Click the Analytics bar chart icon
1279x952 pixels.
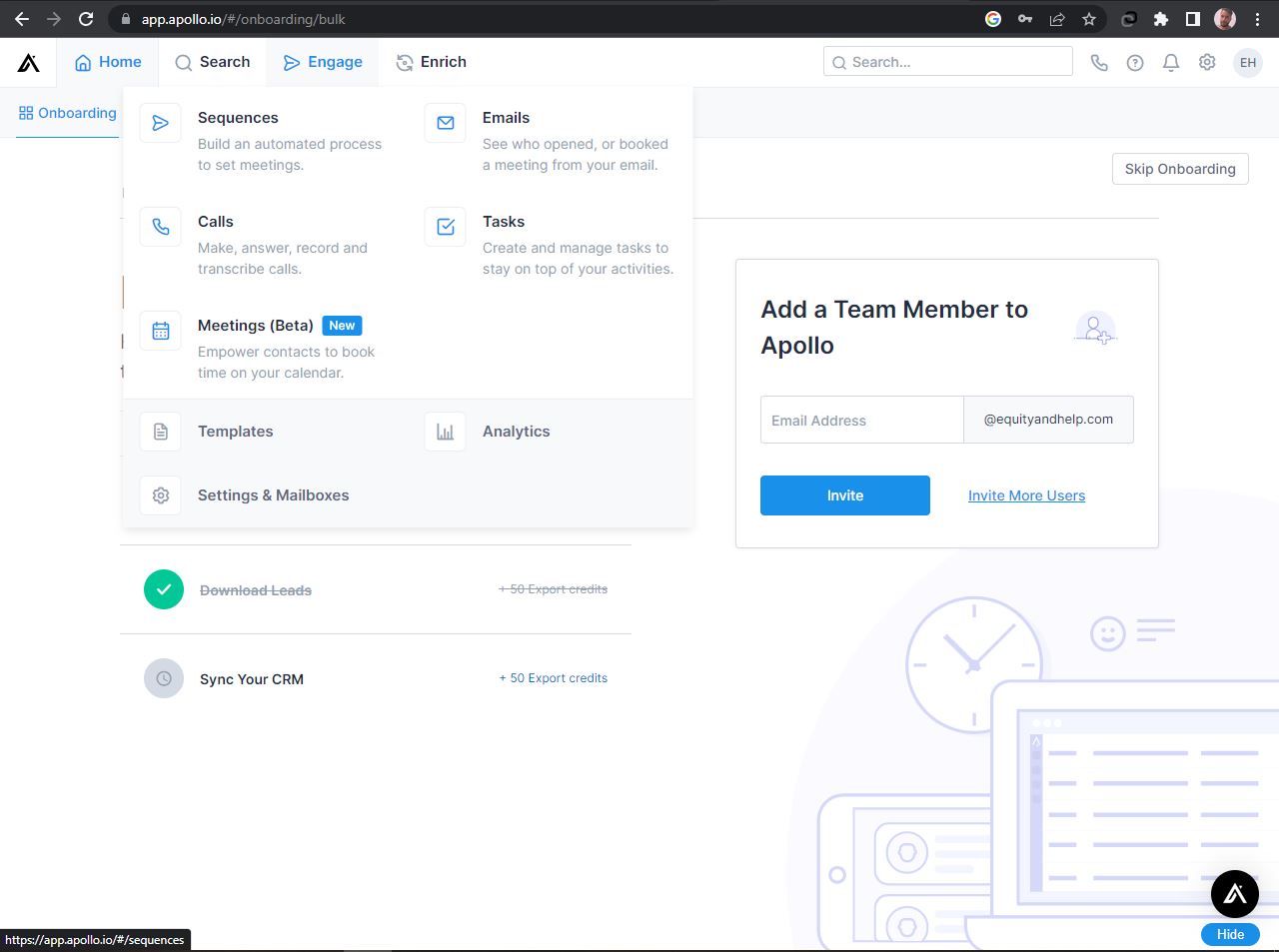click(446, 432)
